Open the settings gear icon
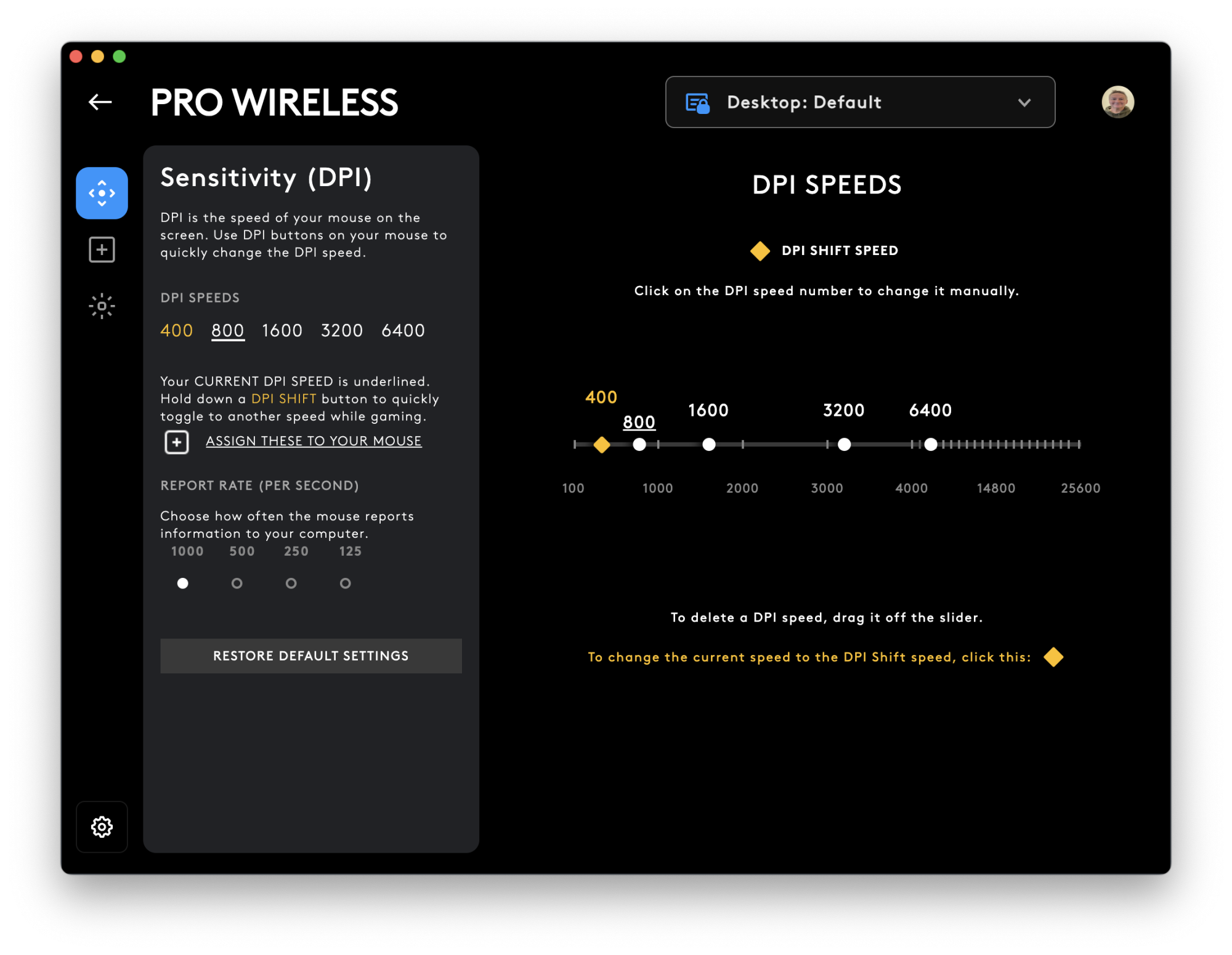 pyautogui.click(x=102, y=827)
